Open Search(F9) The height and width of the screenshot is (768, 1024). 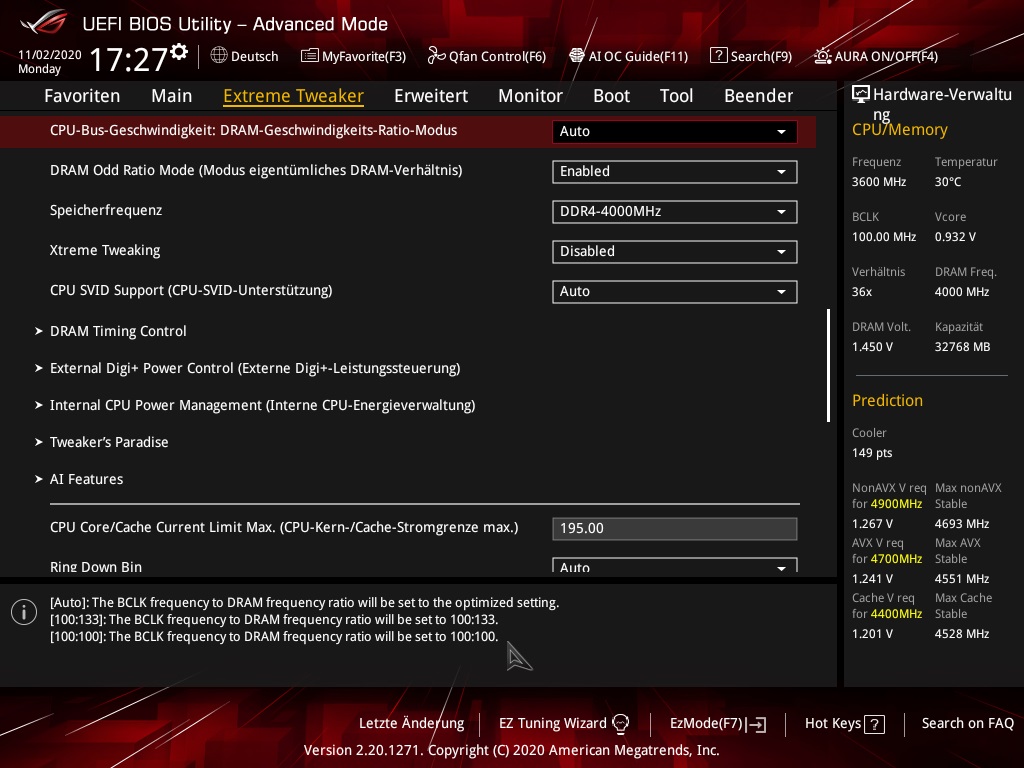pos(761,56)
